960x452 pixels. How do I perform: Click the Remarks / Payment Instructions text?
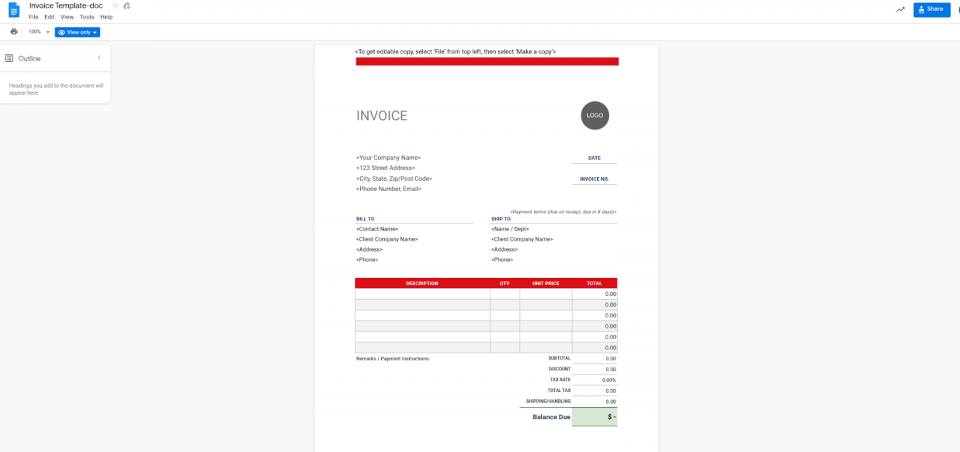(x=393, y=358)
